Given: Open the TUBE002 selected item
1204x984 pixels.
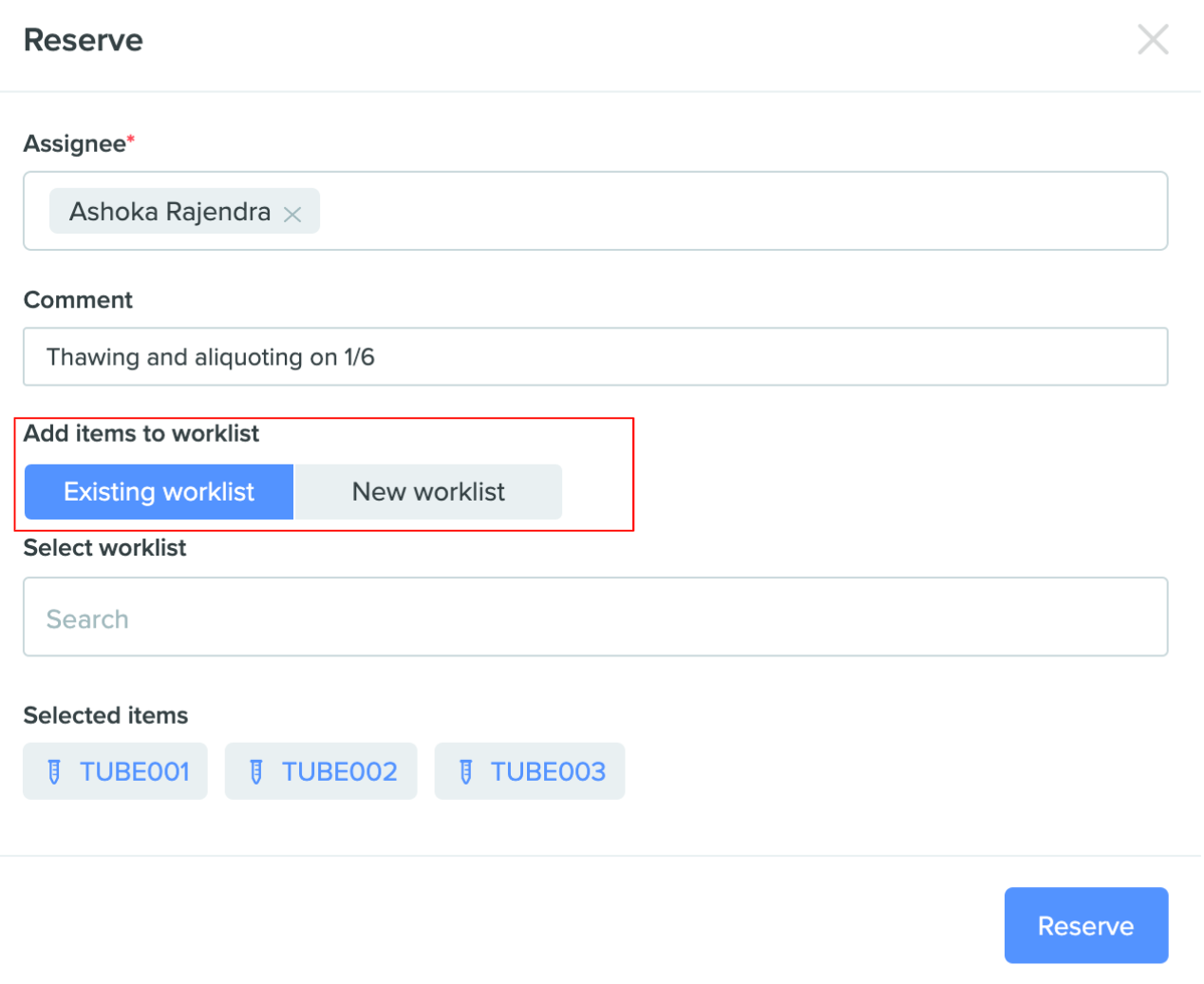Looking at the screenshot, I should (321, 771).
